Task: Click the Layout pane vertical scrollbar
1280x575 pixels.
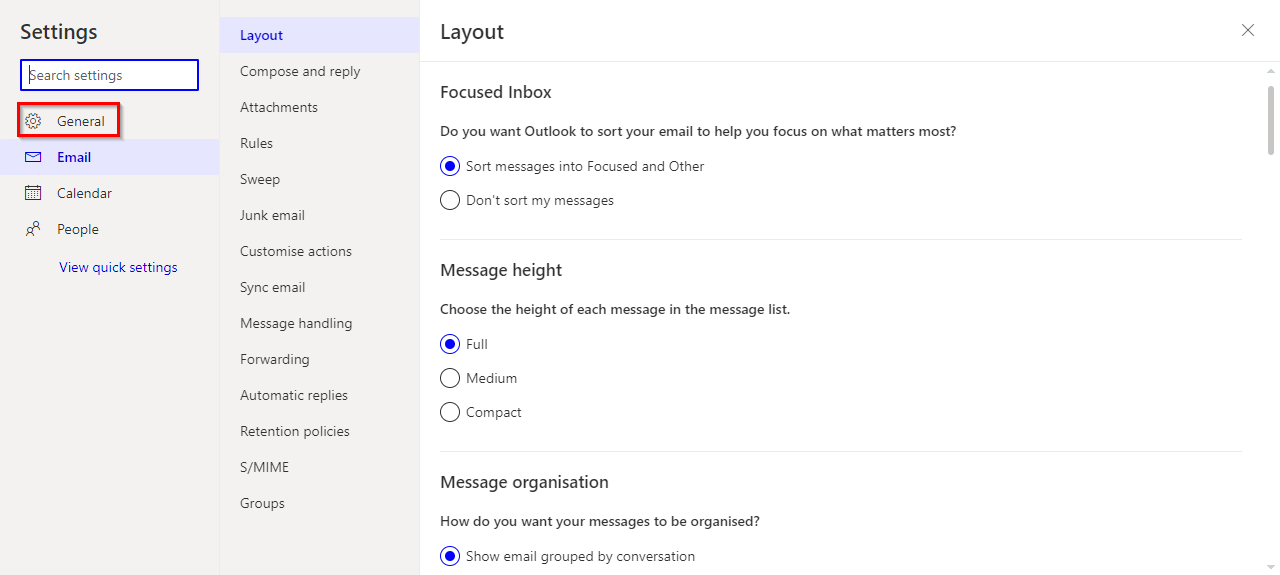Action: pyautogui.click(x=1271, y=120)
